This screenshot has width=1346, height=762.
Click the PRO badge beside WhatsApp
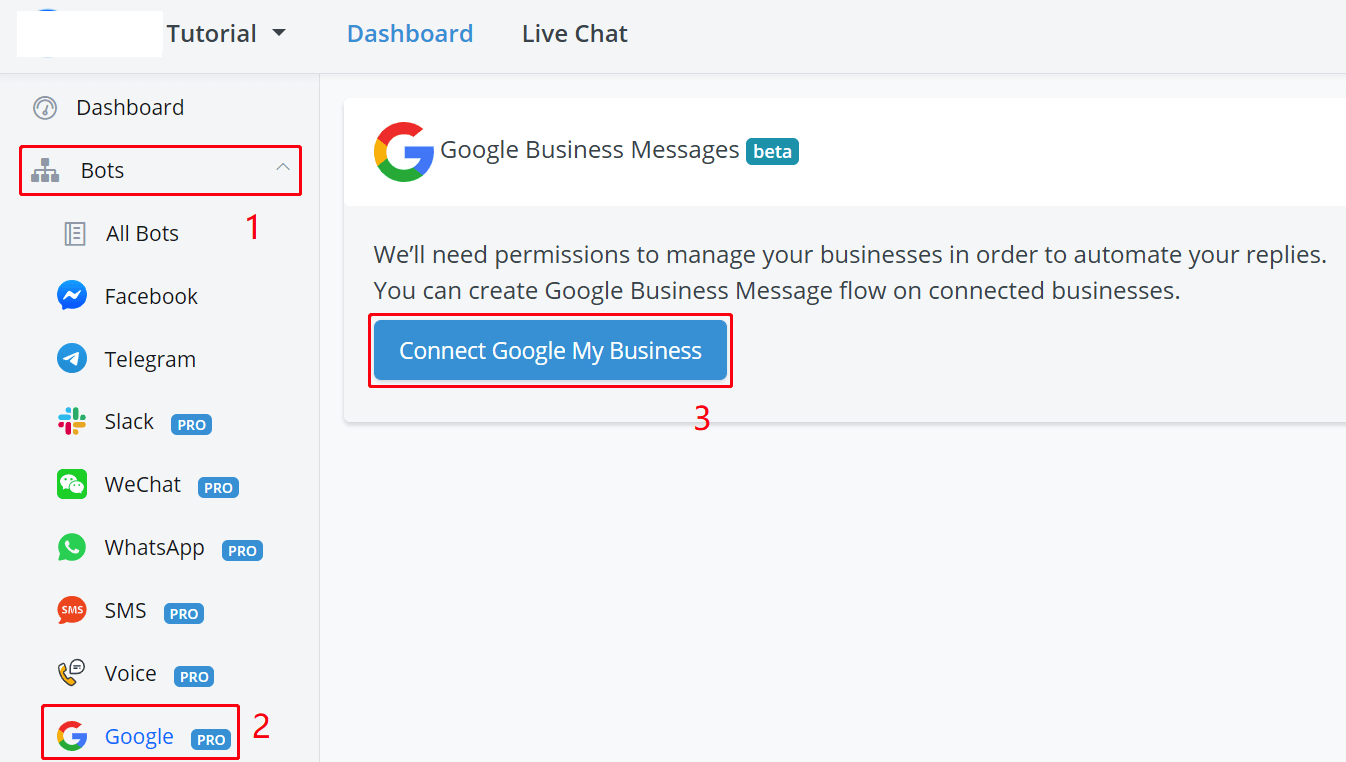[242, 550]
